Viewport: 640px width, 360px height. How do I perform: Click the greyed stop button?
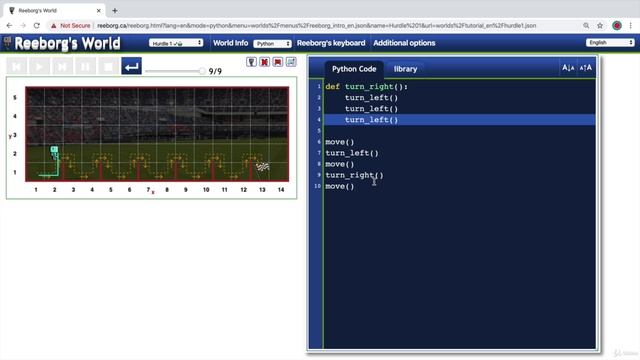pyautogui.click(x=108, y=67)
